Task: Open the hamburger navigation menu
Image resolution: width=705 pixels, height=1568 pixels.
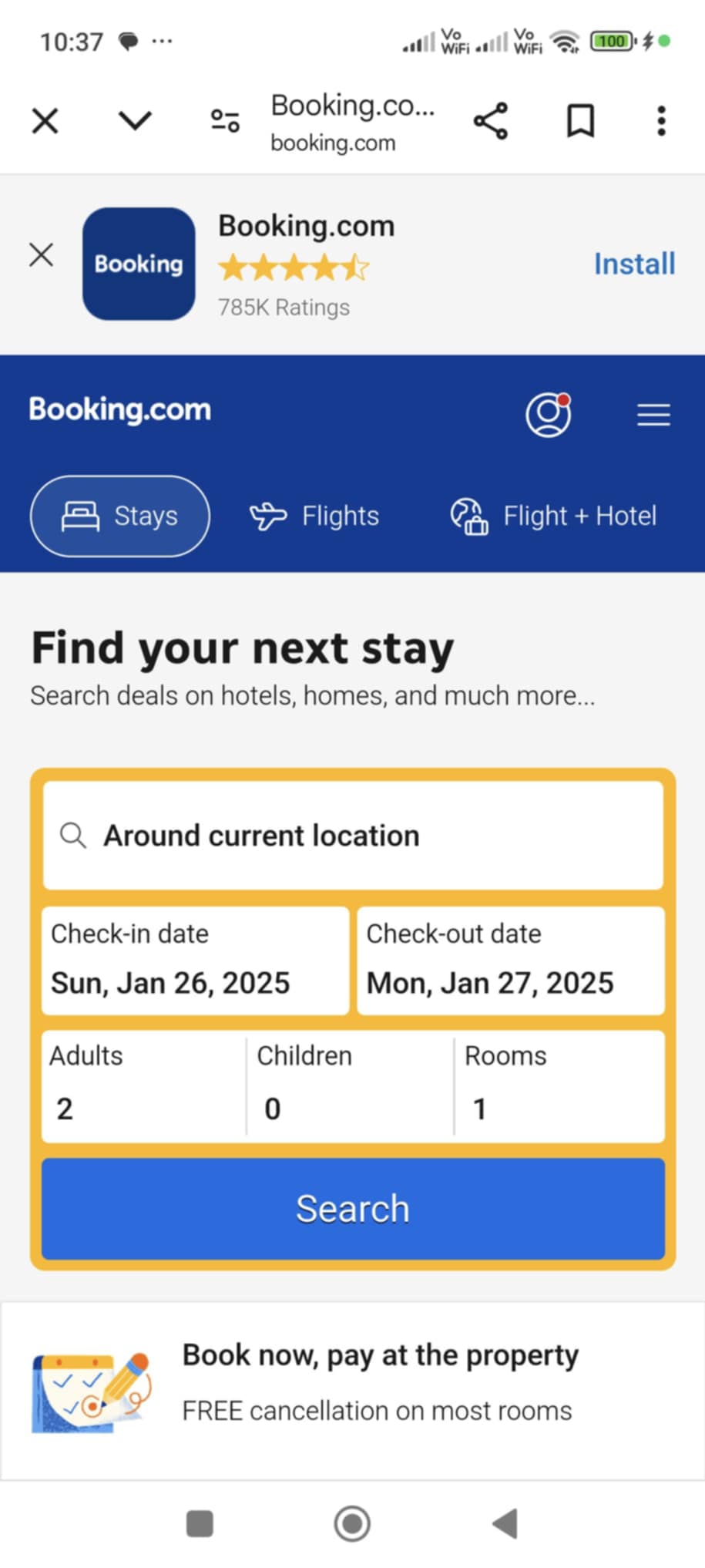Action: (x=653, y=415)
